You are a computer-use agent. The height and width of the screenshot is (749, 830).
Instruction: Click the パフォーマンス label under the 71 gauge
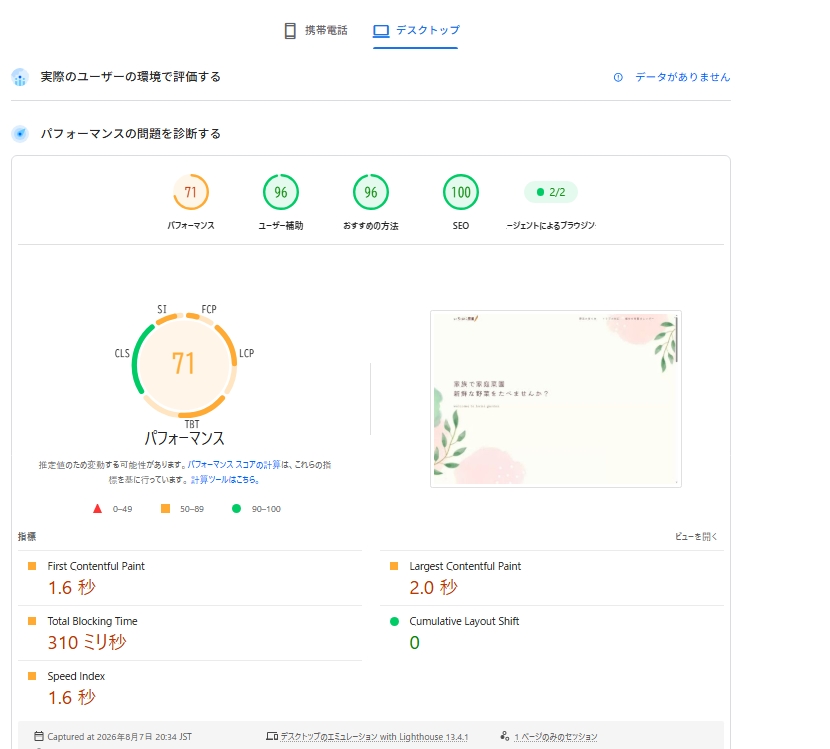(191, 225)
